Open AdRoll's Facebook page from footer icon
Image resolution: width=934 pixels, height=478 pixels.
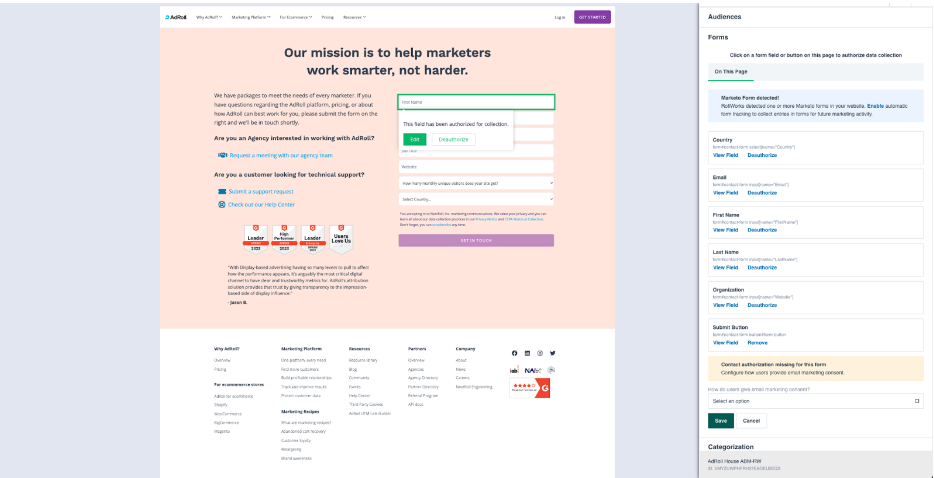[x=515, y=353]
